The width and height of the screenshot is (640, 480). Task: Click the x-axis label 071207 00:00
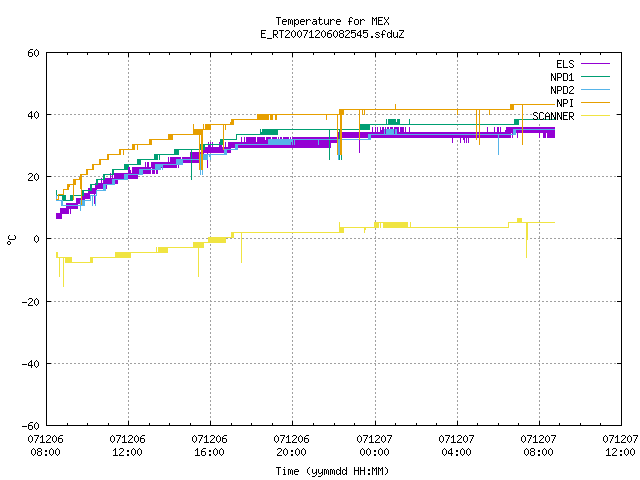(x=374, y=446)
